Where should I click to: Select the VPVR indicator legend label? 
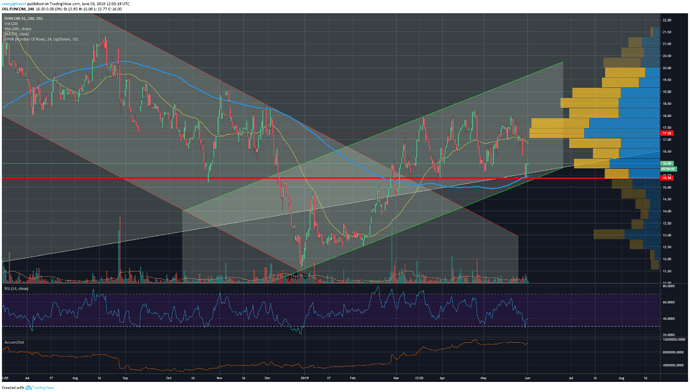(41, 39)
